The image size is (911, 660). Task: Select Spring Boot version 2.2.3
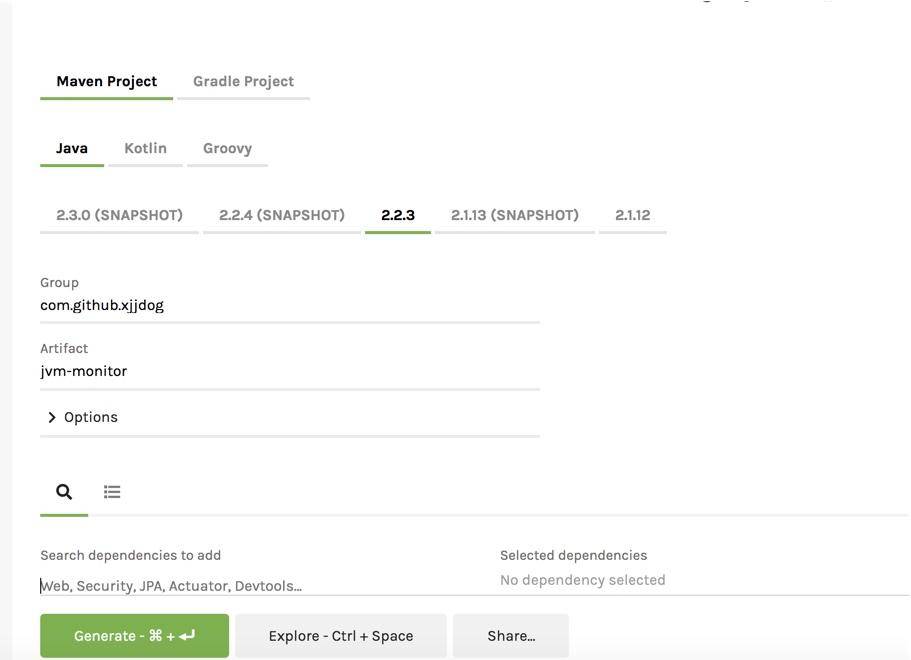[x=398, y=215]
